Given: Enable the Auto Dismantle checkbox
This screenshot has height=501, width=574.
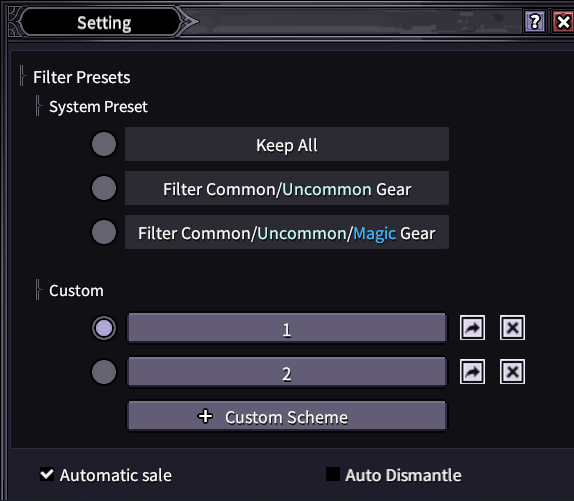Looking at the screenshot, I should click(333, 474).
